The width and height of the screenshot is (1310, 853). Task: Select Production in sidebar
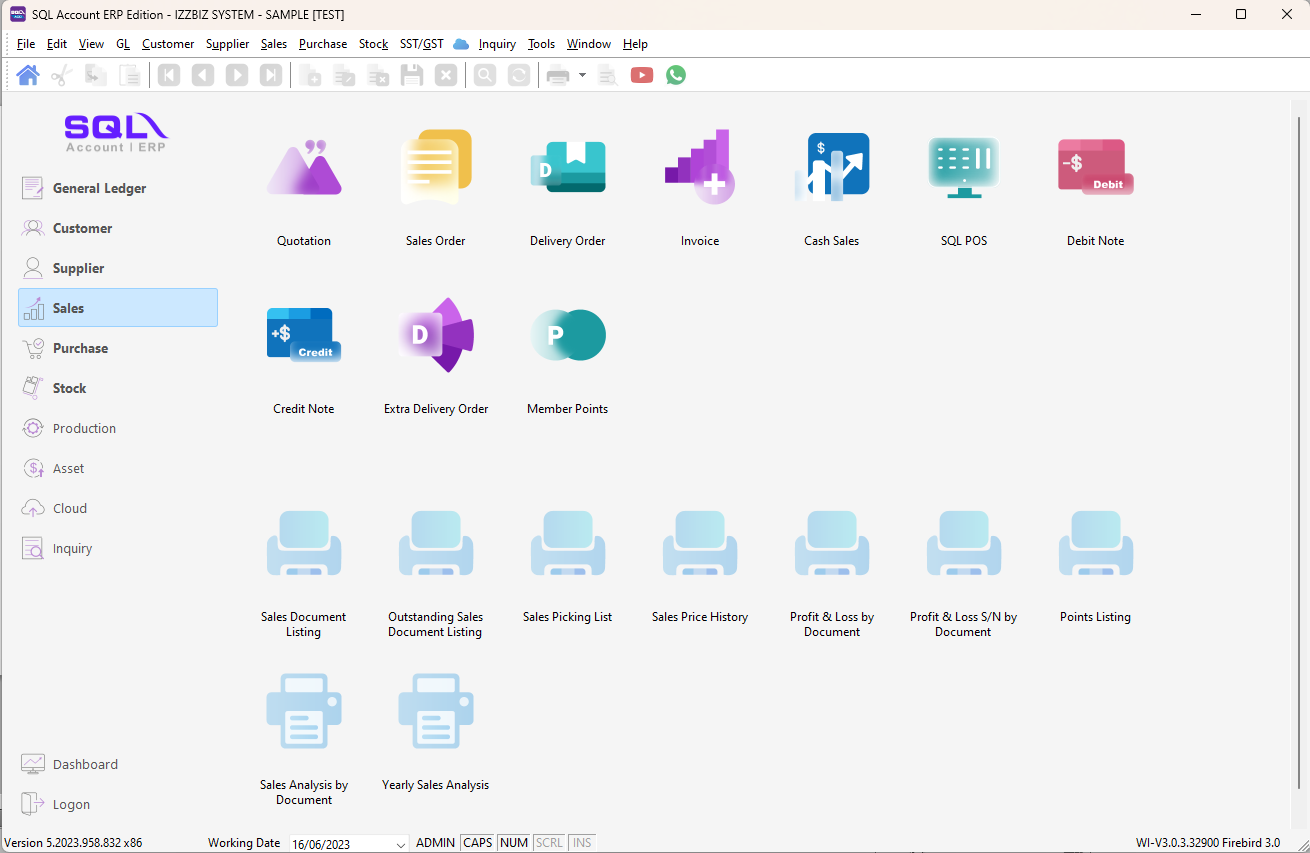click(118, 428)
